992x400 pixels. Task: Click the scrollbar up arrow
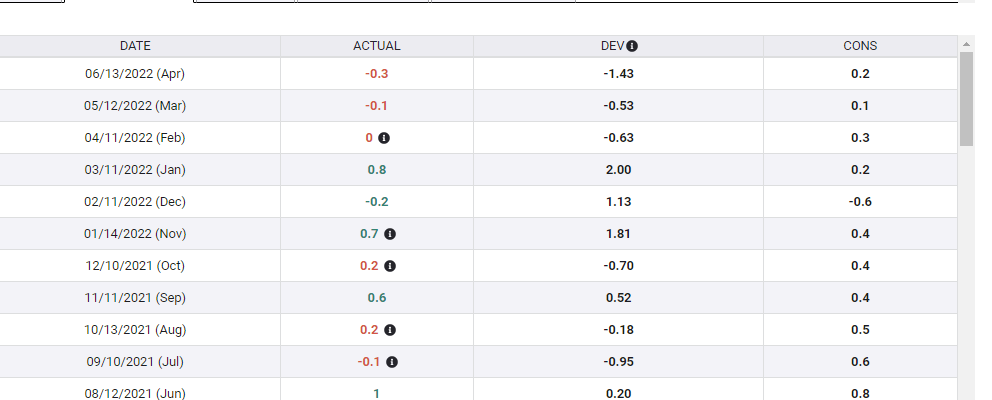point(966,45)
